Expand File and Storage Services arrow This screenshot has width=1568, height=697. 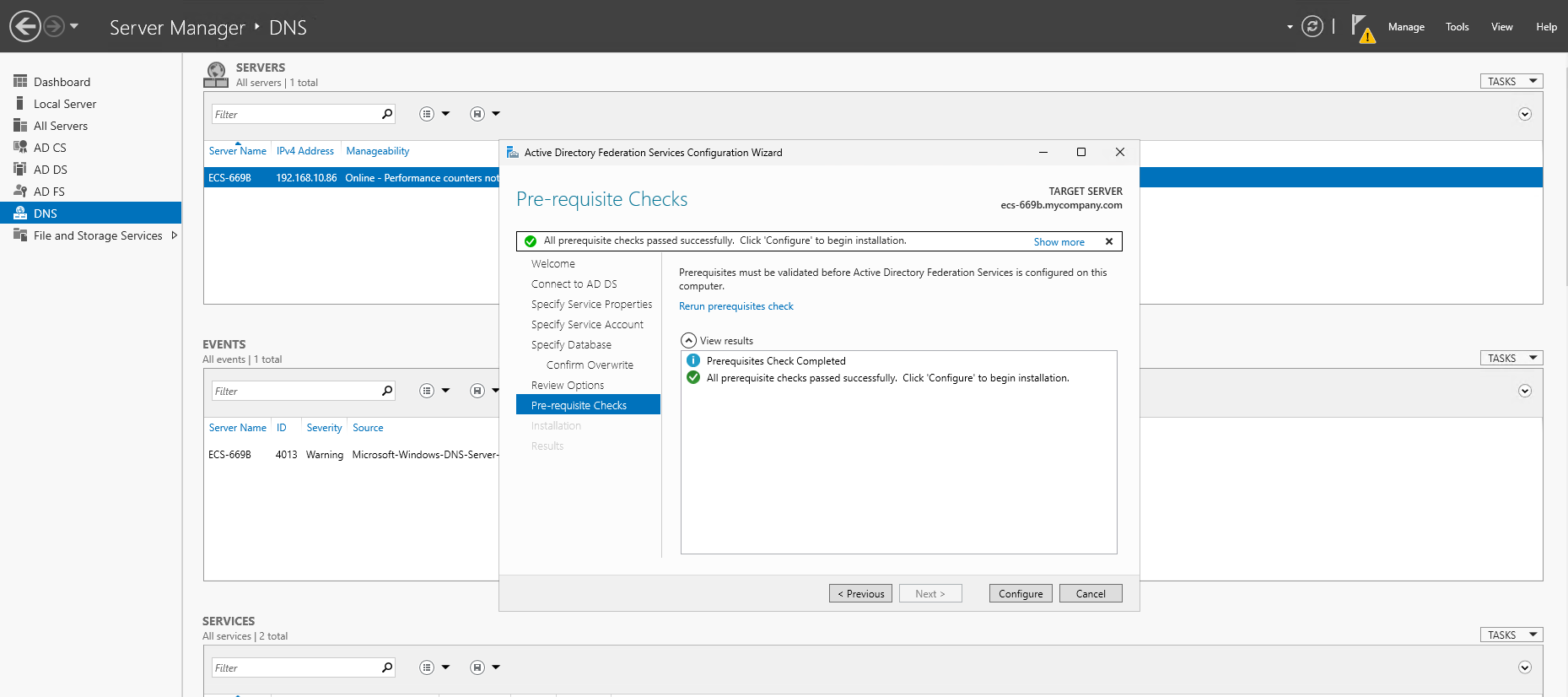pos(175,235)
